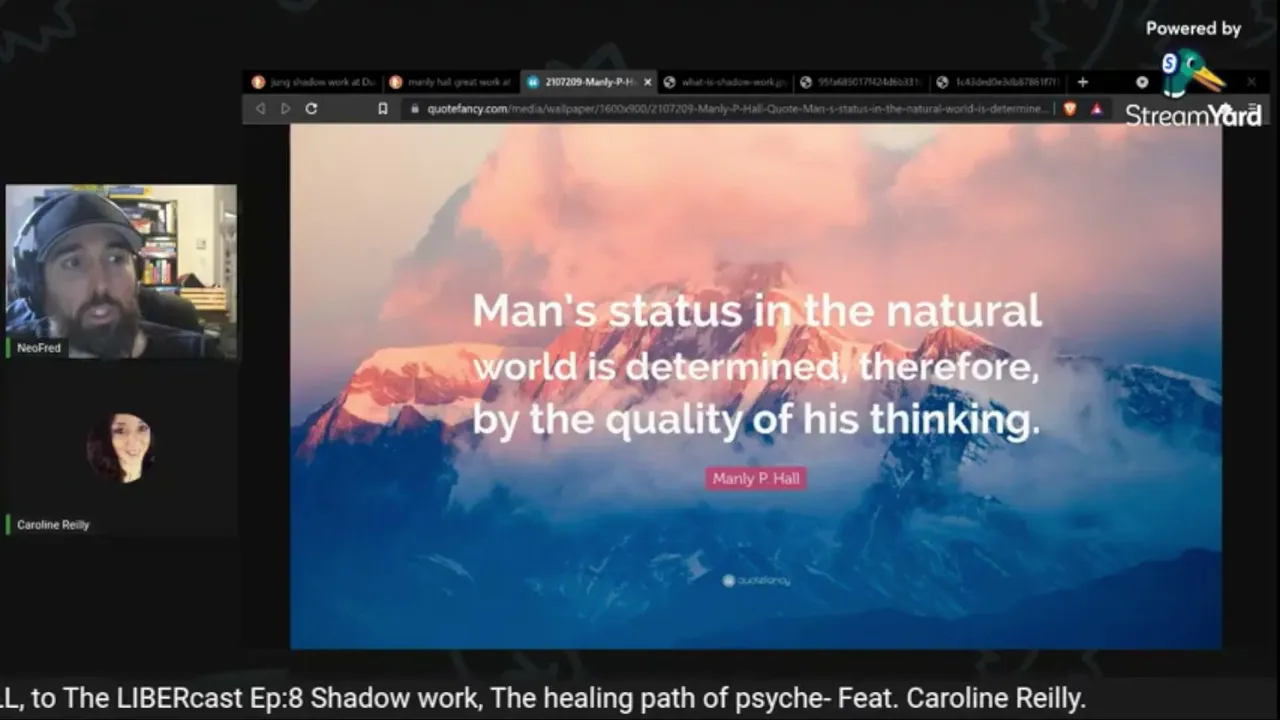Viewport: 1280px width, 720px height.
Task: Open the Brave Shields lion icon
Action: click(x=1070, y=109)
